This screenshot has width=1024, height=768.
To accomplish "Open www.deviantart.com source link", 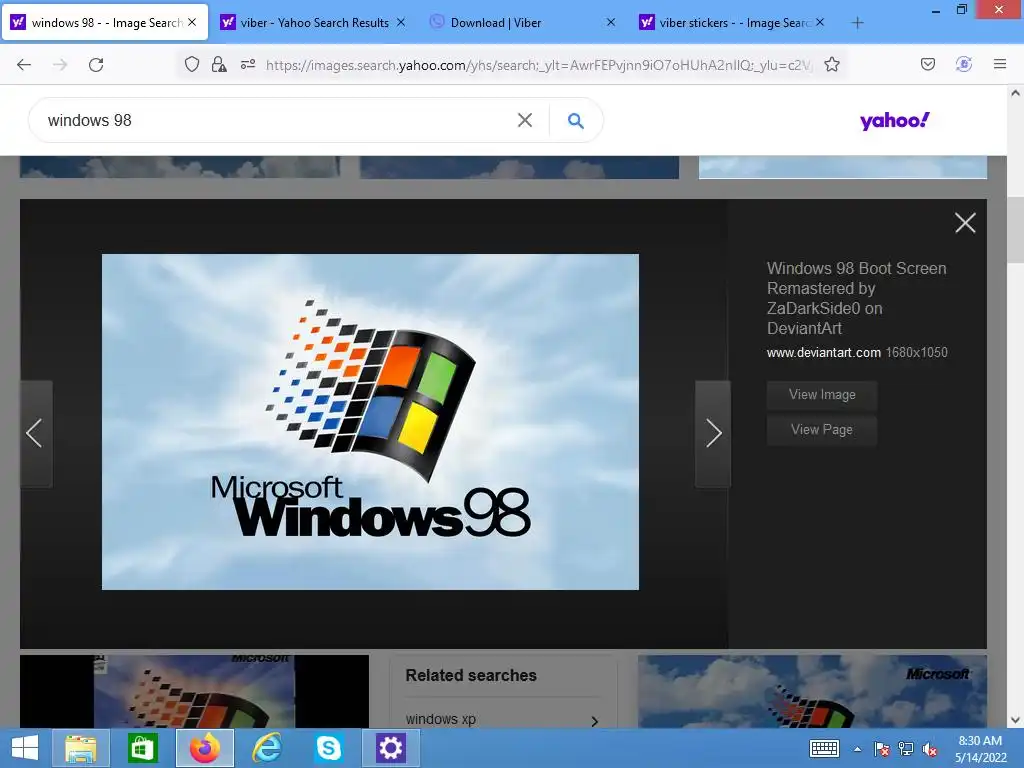I will click(x=824, y=353).
